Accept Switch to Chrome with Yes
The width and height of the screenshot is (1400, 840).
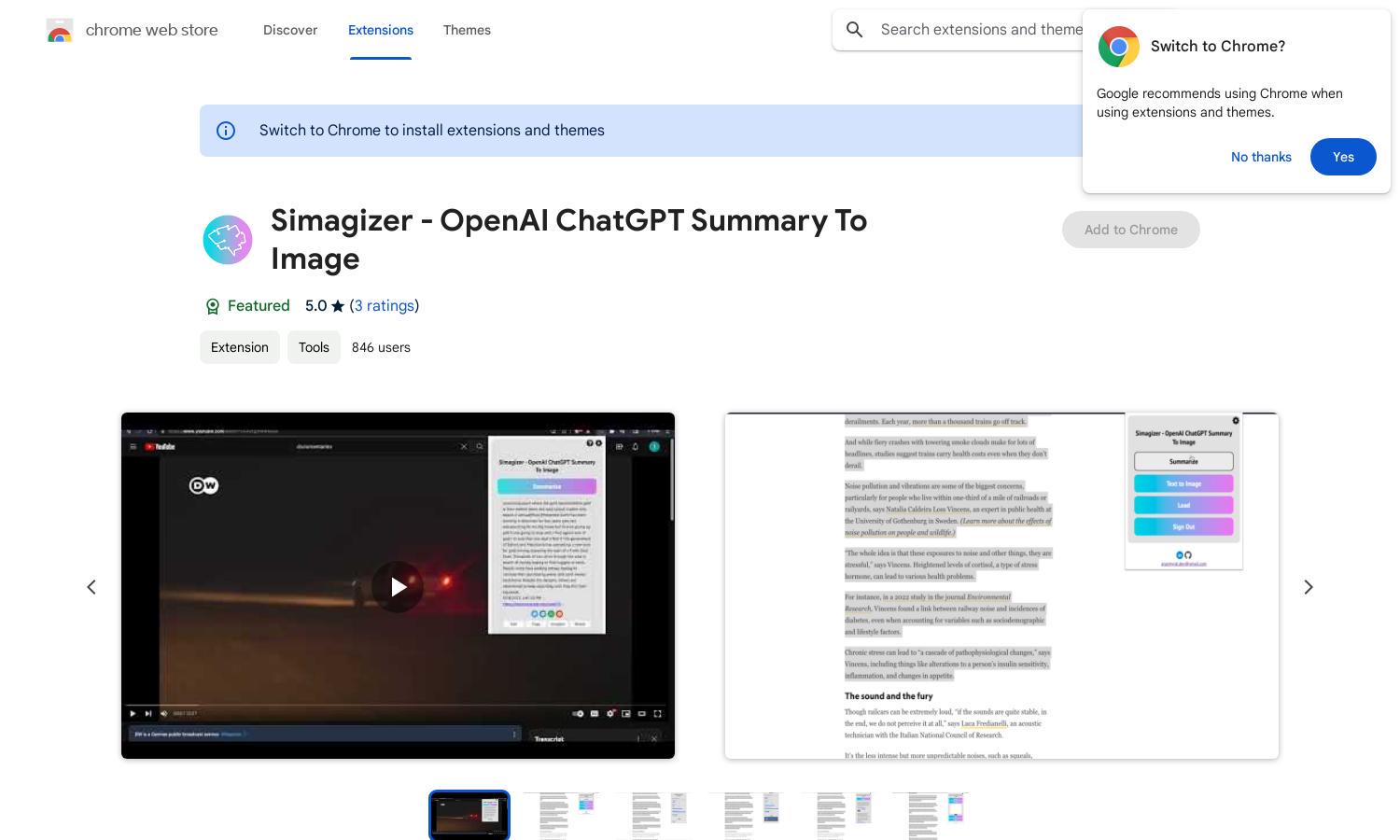tap(1343, 157)
